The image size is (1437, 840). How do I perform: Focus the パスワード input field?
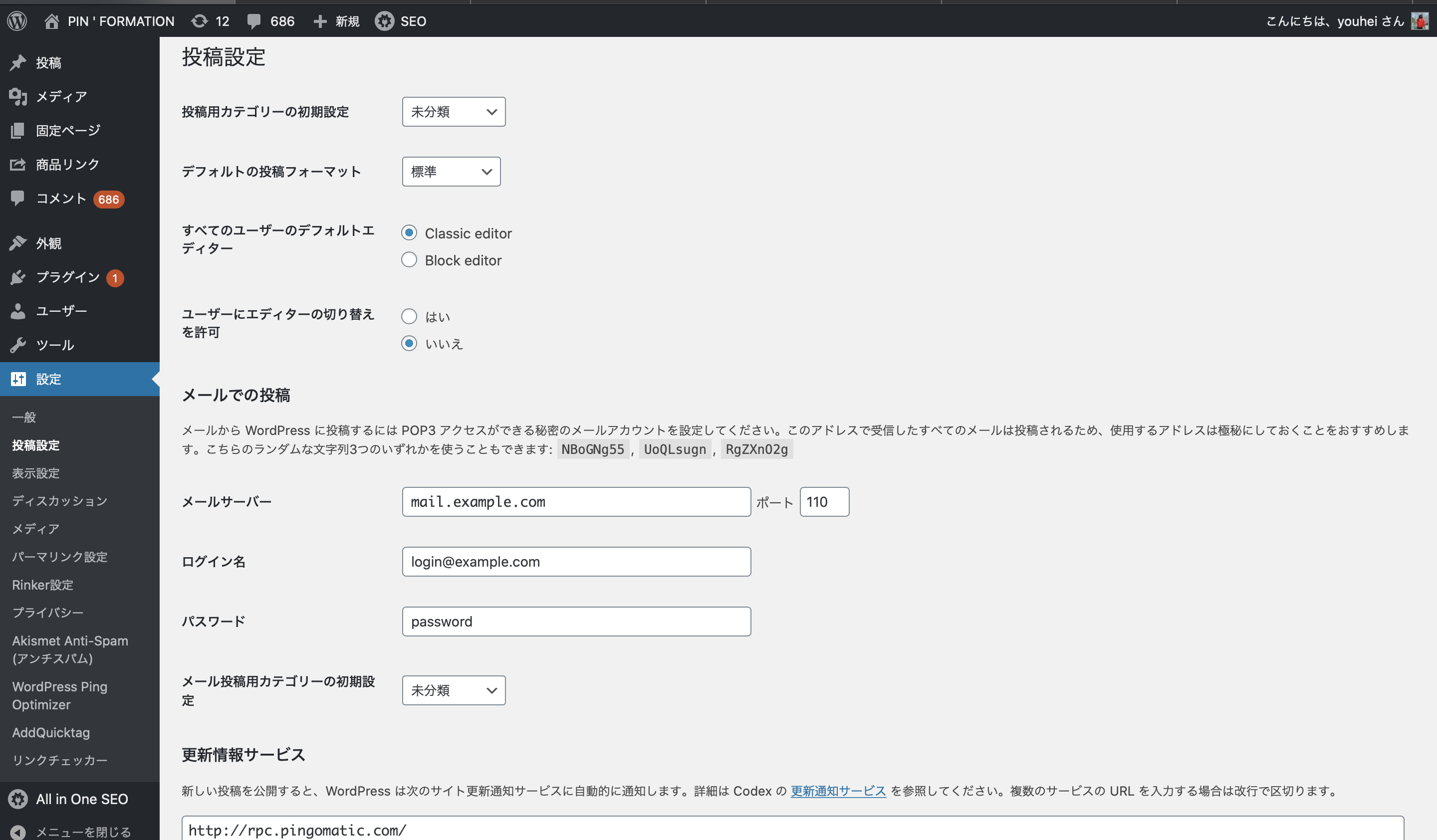tap(576, 622)
